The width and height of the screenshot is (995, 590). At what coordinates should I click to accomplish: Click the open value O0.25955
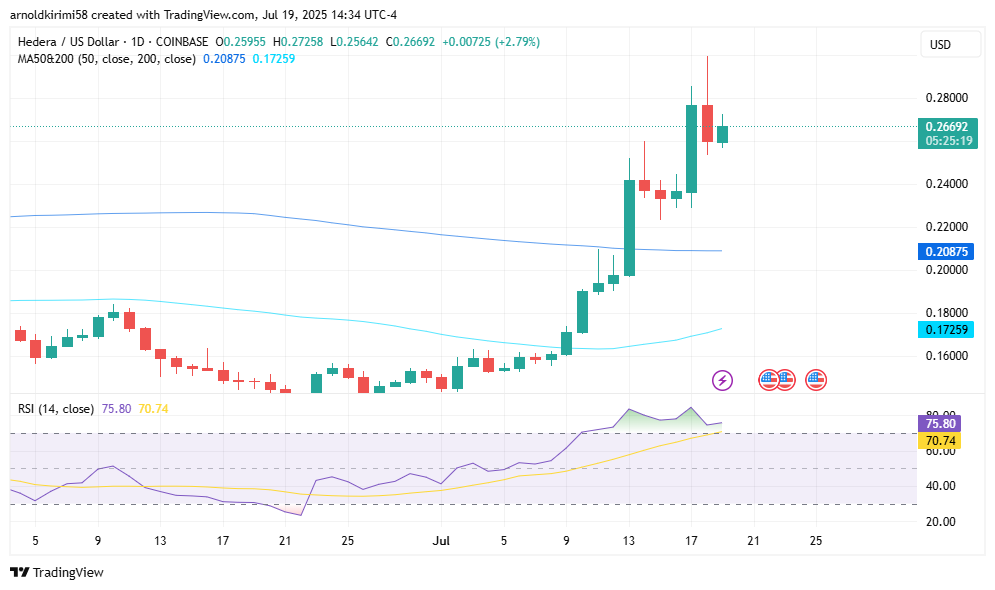[241, 42]
